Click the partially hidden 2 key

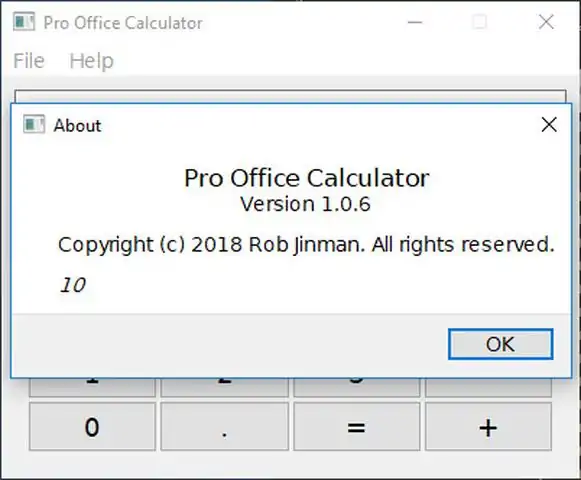click(x=225, y=387)
